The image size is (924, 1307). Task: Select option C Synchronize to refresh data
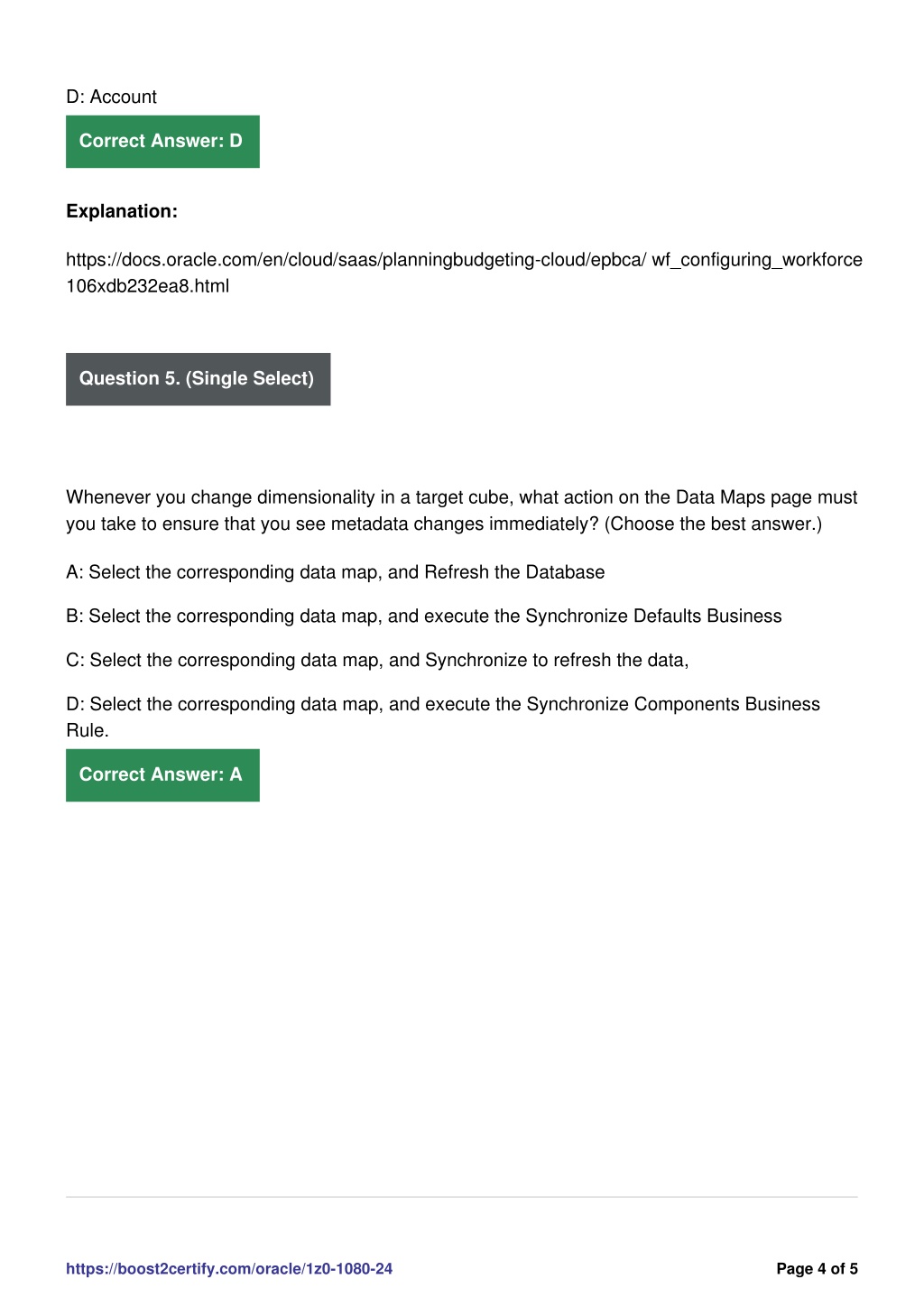coord(377,661)
